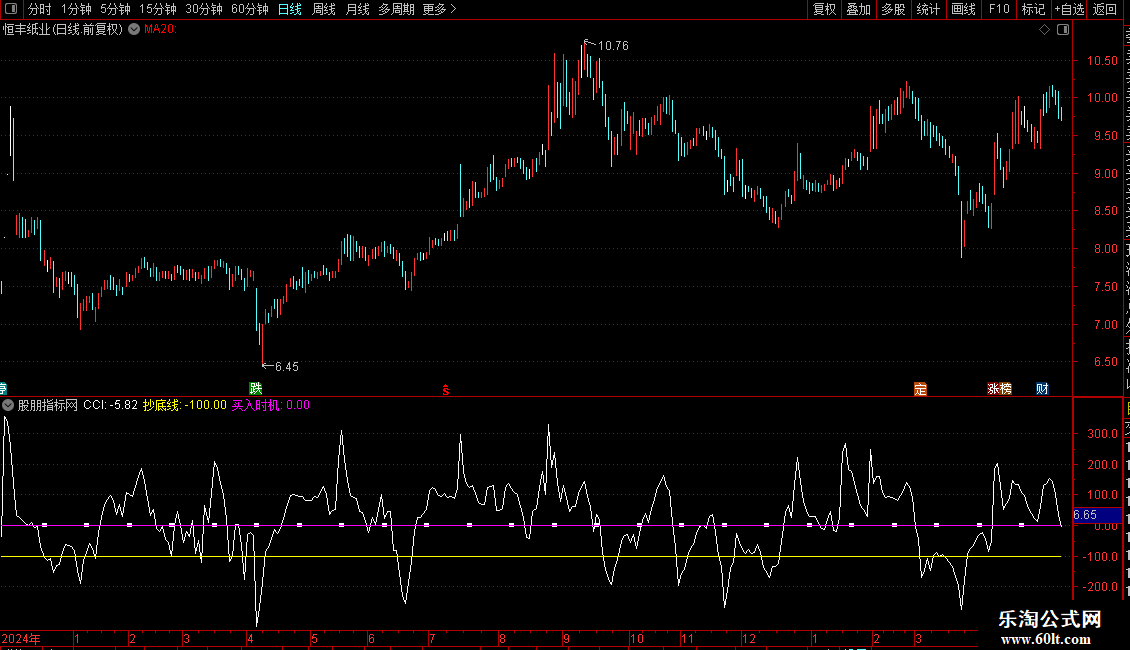Screen dimensions: 1130x650
Task: Click the 统计 statistics button
Action: [928, 9]
